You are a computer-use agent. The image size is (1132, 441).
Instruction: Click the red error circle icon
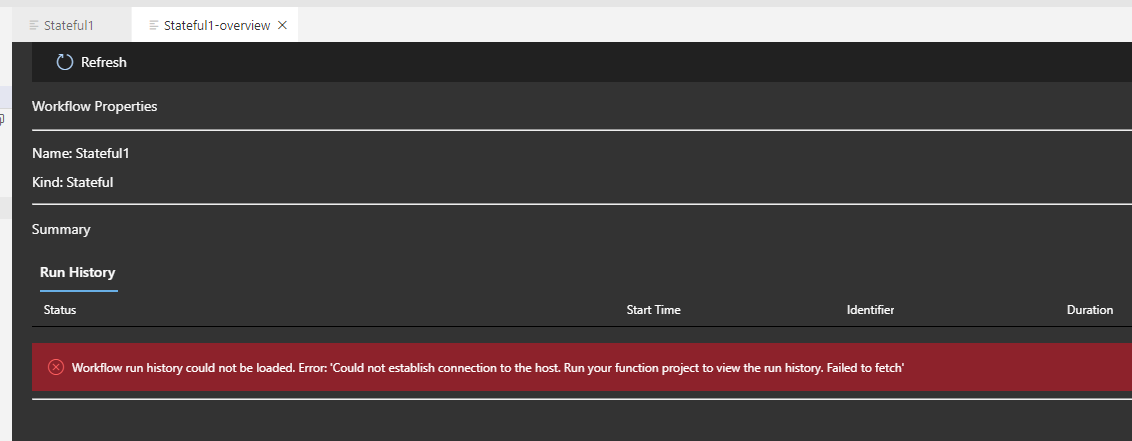(56, 367)
